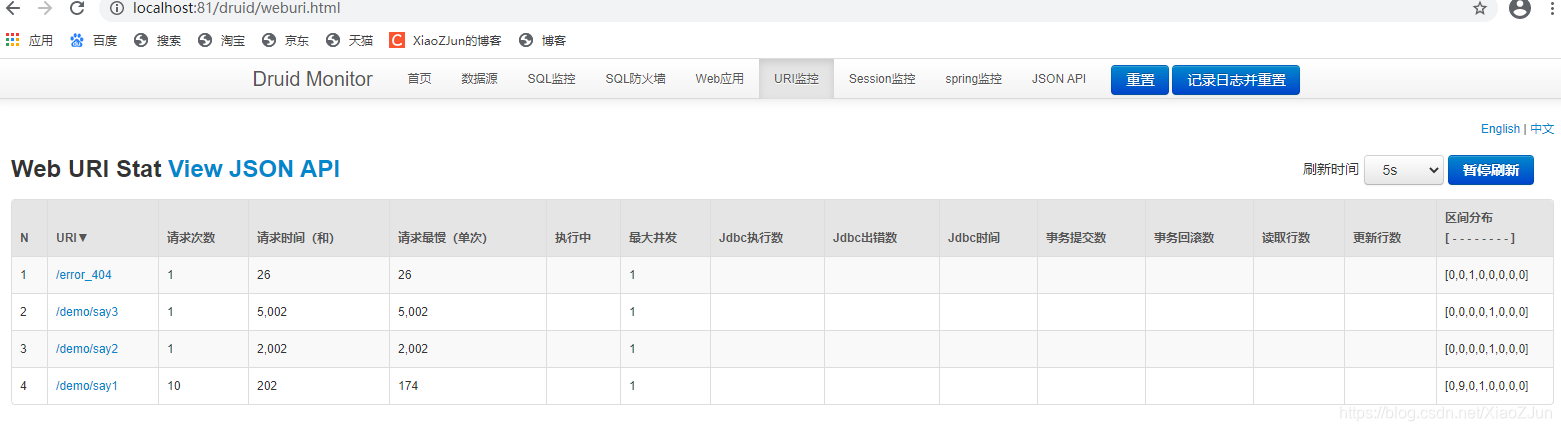Open the spring监控 tab

(x=973, y=79)
